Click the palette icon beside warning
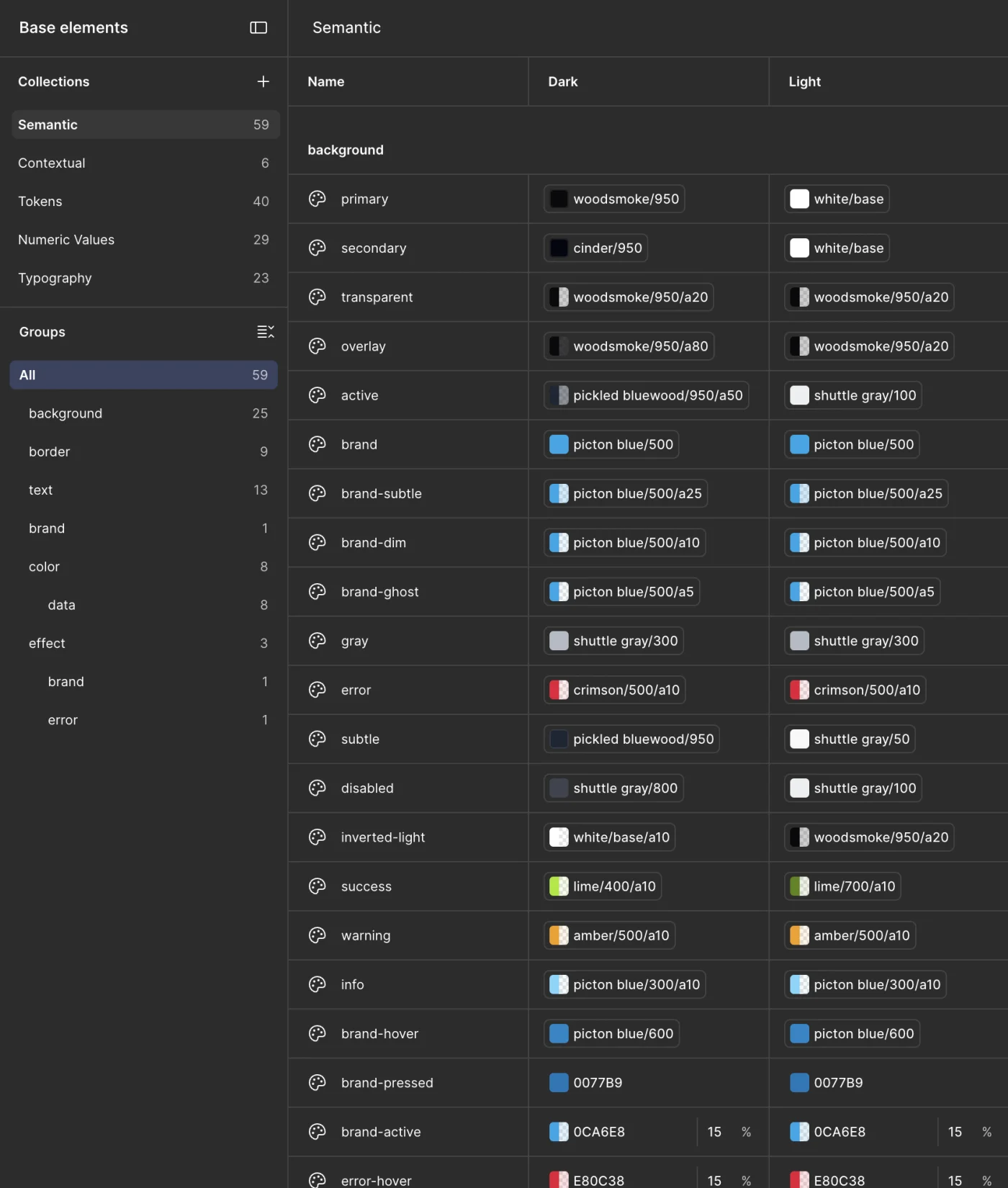Viewport: 1008px width, 1188px height. [318, 935]
